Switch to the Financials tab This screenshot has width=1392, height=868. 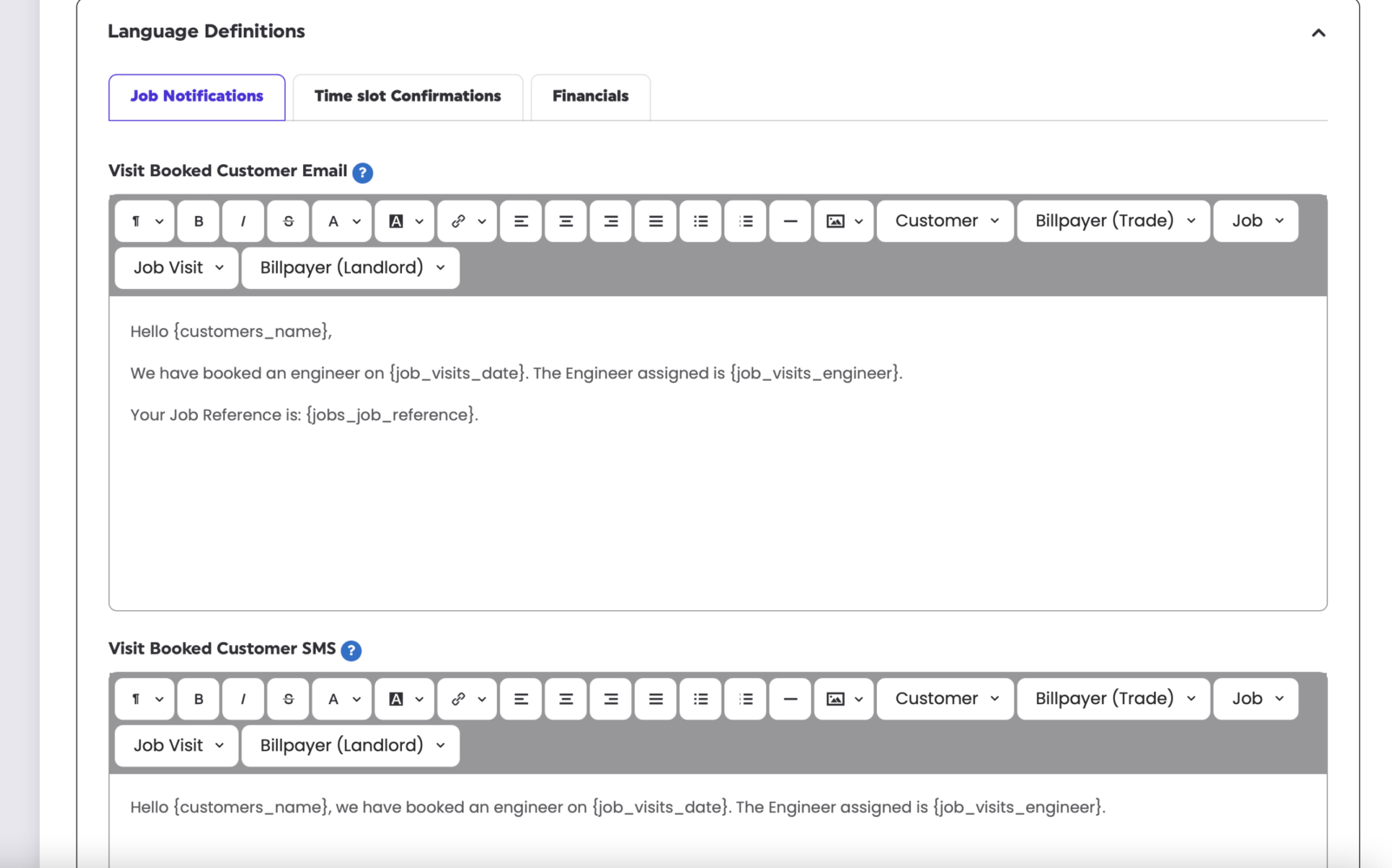tap(590, 96)
